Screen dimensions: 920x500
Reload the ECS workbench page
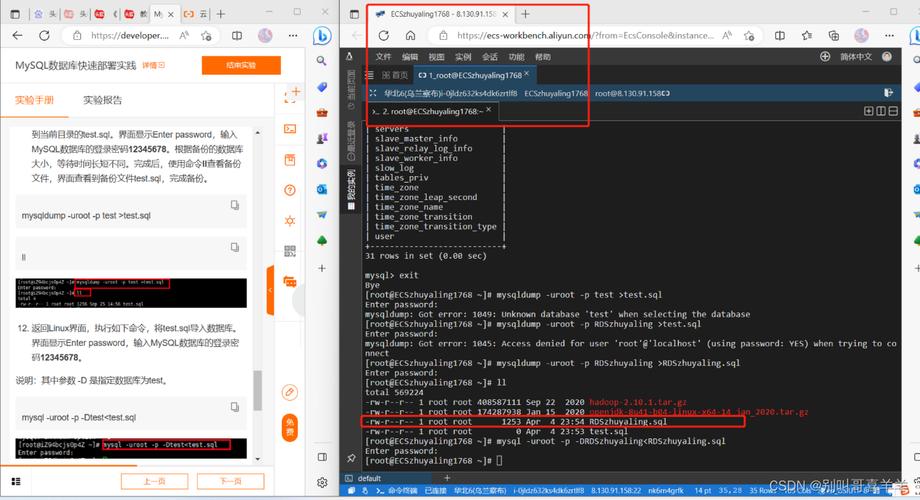[384, 36]
